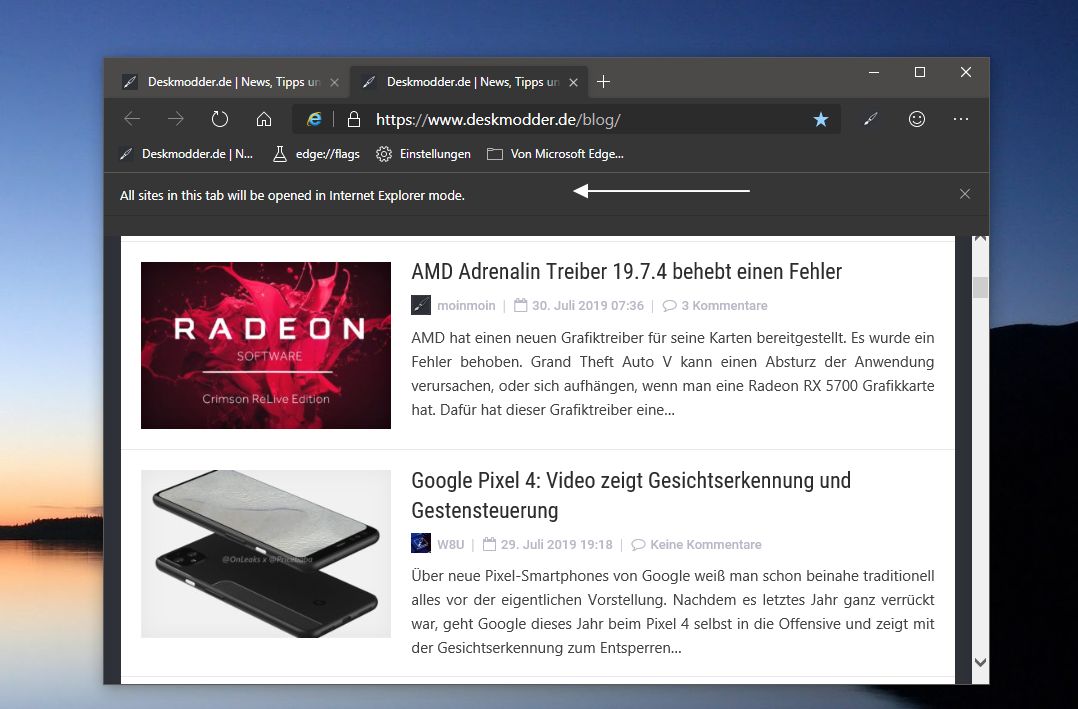
Task: Go to the Home page icon
Action: [264, 119]
